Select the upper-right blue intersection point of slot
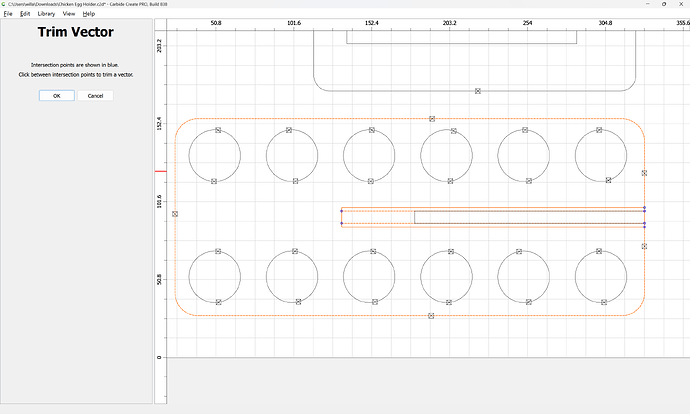Image resolution: width=690 pixels, height=414 pixels. click(644, 209)
